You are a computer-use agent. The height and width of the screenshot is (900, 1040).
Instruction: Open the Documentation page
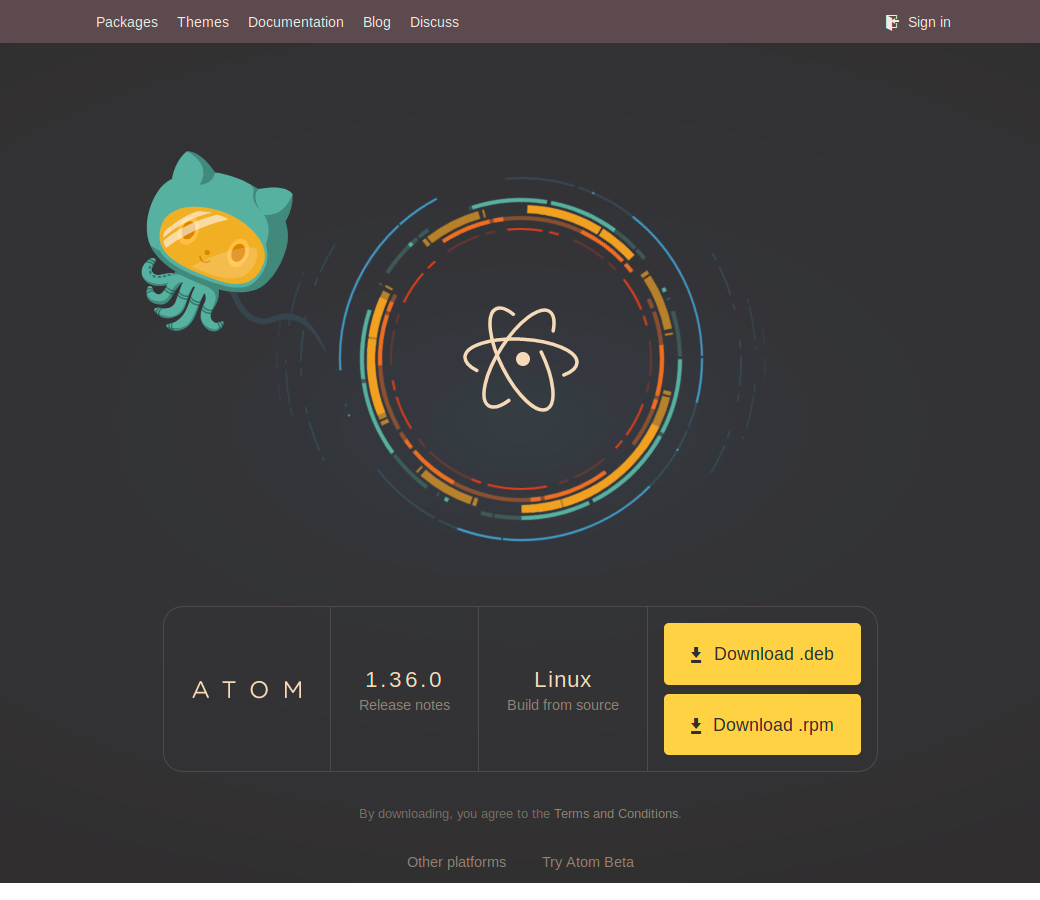pyautogui.click(x=296, y=21)
